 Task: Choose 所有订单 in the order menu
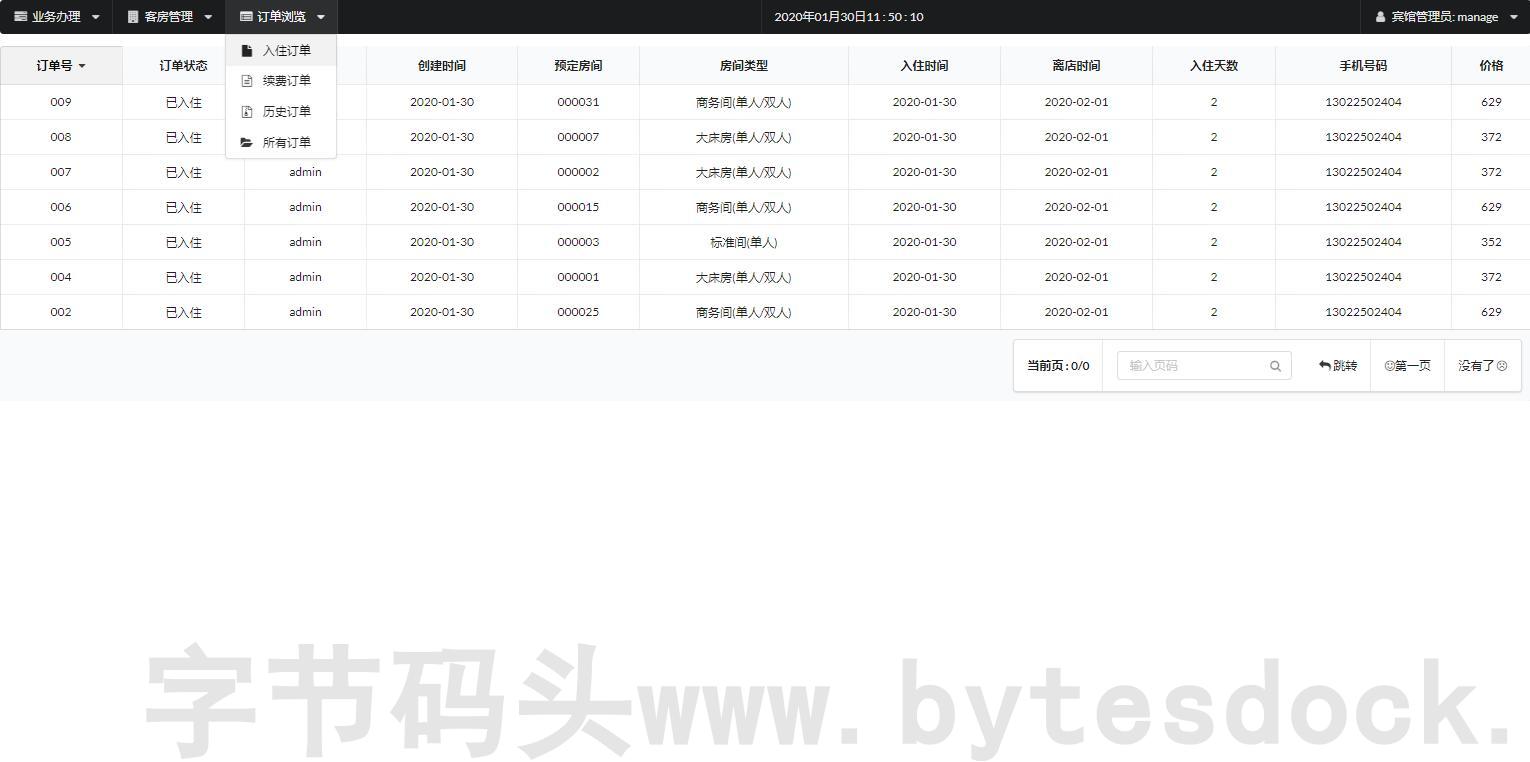(287, 142)
